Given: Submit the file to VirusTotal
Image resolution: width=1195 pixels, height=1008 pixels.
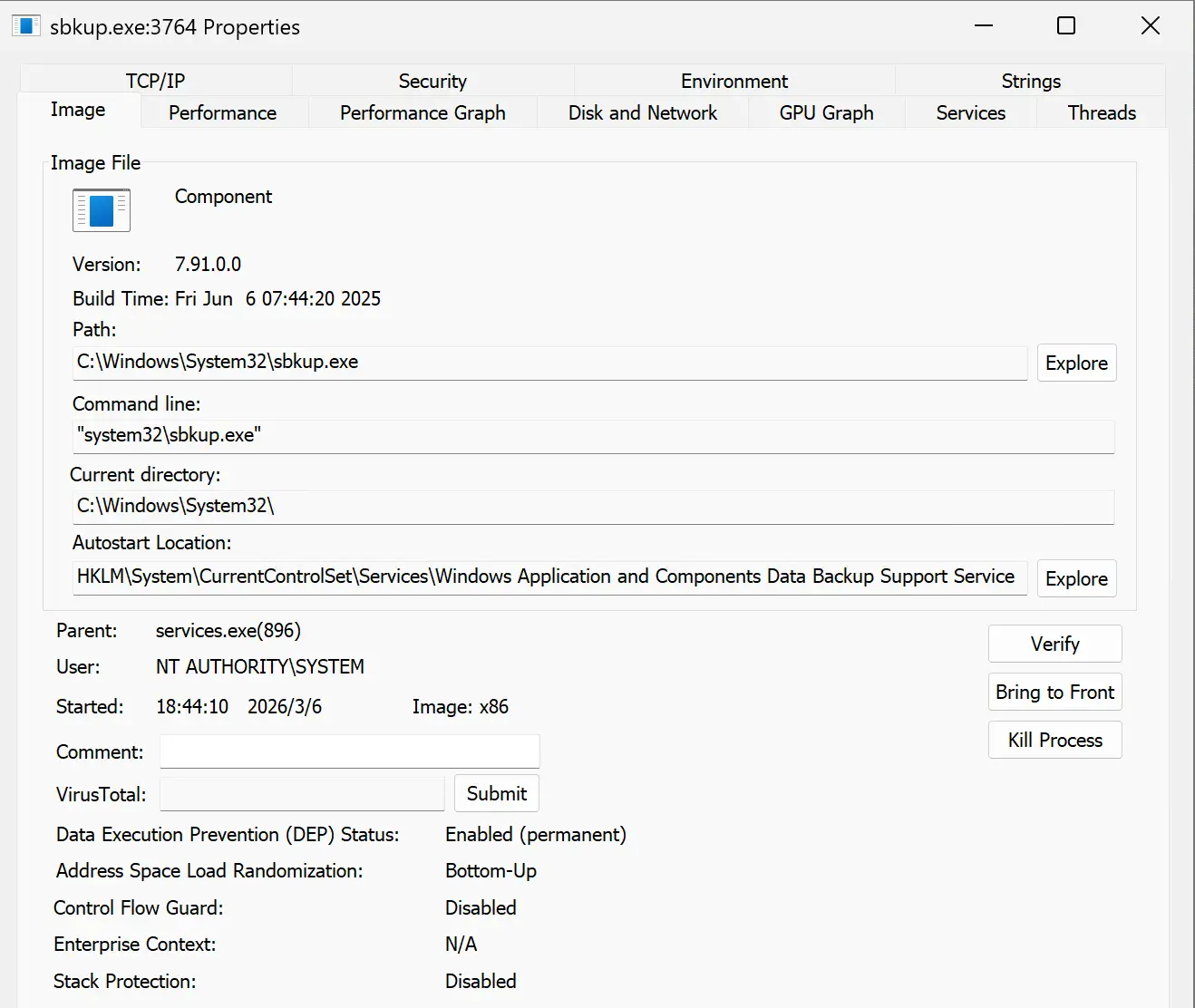Looking at the screenshot, I should (x=496, y=794).
